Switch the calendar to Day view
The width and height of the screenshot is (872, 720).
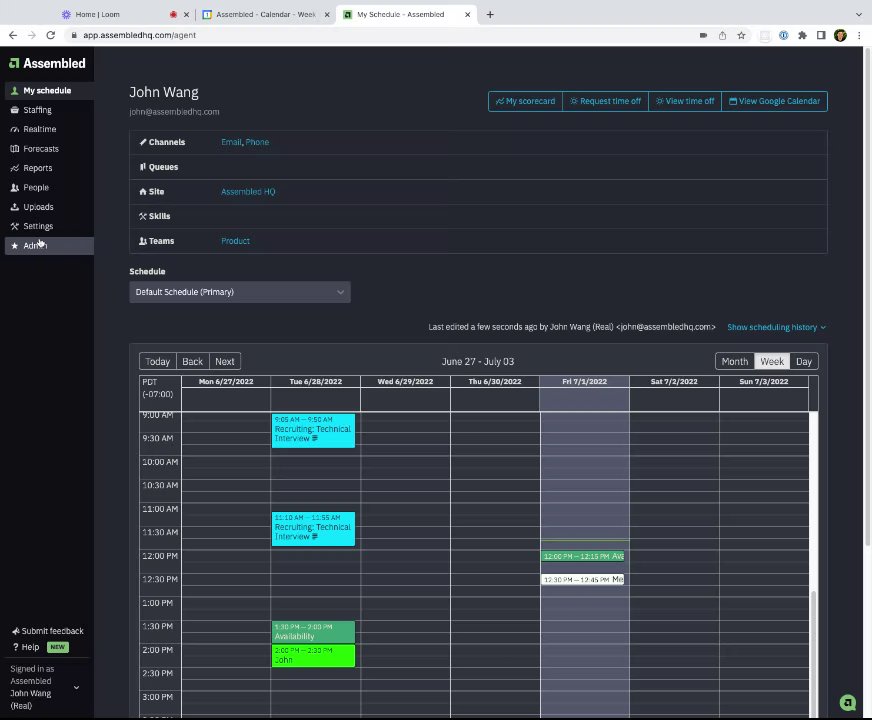click(804, 361)
